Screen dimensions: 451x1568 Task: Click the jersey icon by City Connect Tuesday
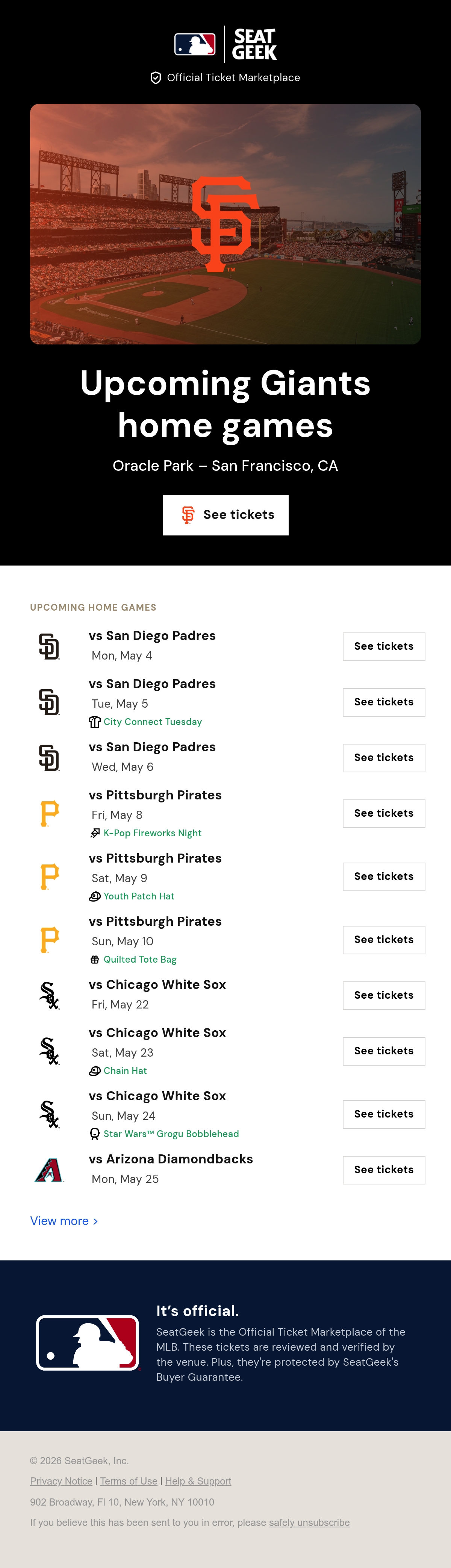coord(95,722)
